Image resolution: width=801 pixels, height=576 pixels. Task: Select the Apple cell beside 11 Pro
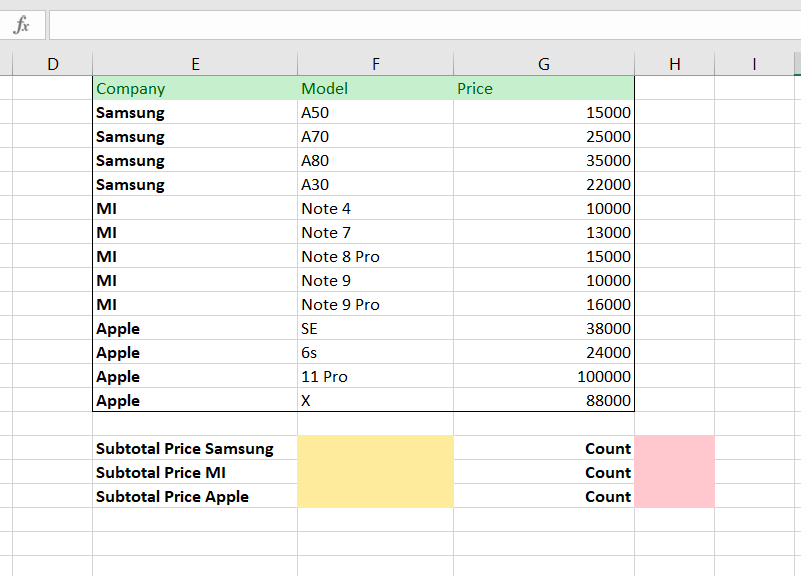pos(195,376)
